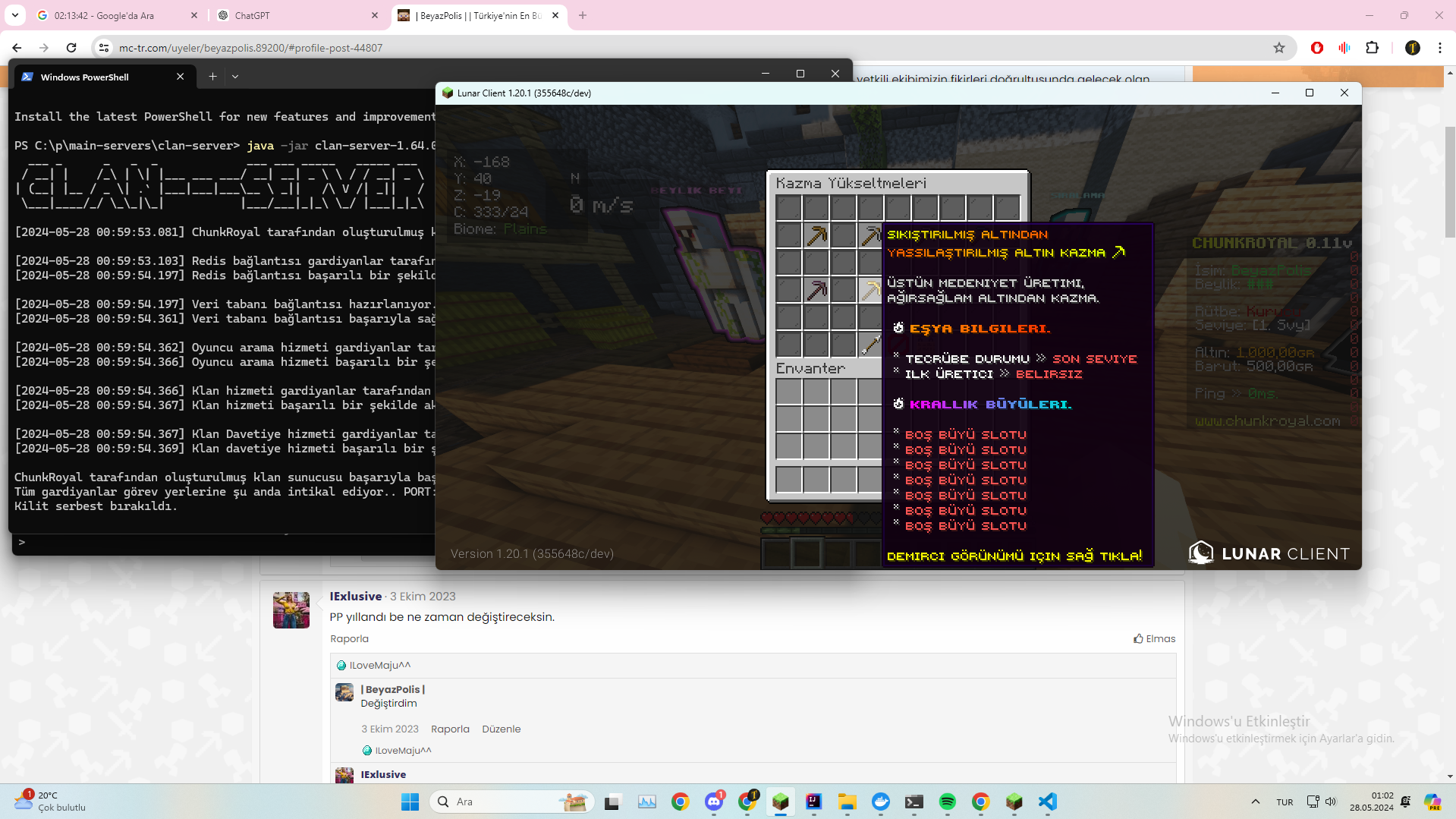Open Docker Desktop from the taskbar

pyautogui.click(x=881, y=802)
